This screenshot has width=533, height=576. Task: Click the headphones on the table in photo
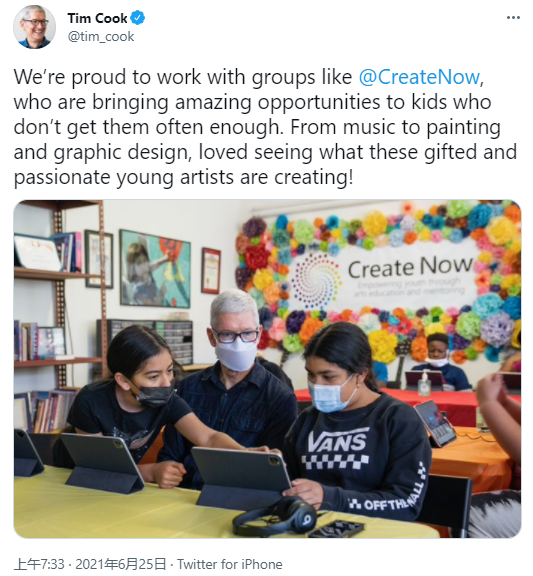point(274,516)
